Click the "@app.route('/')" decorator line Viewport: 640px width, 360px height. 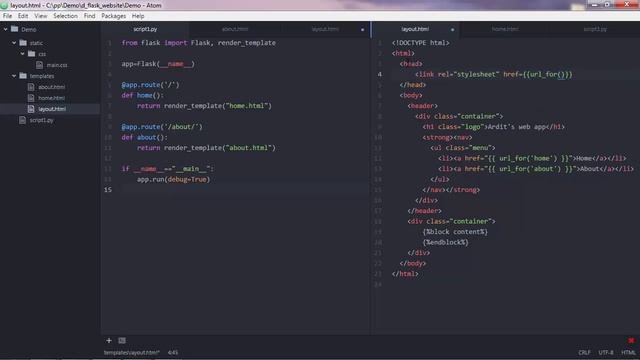coord(150,85)
